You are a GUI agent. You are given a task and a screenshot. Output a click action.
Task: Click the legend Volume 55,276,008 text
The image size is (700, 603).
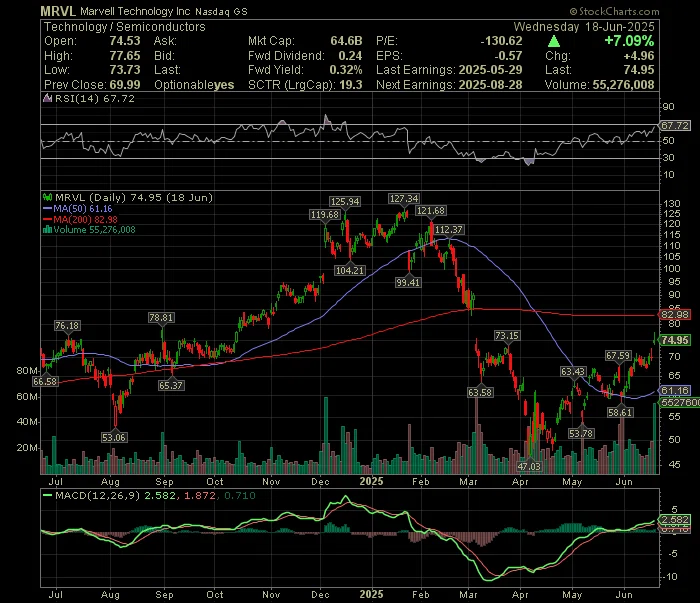click(x=94, y=230)
